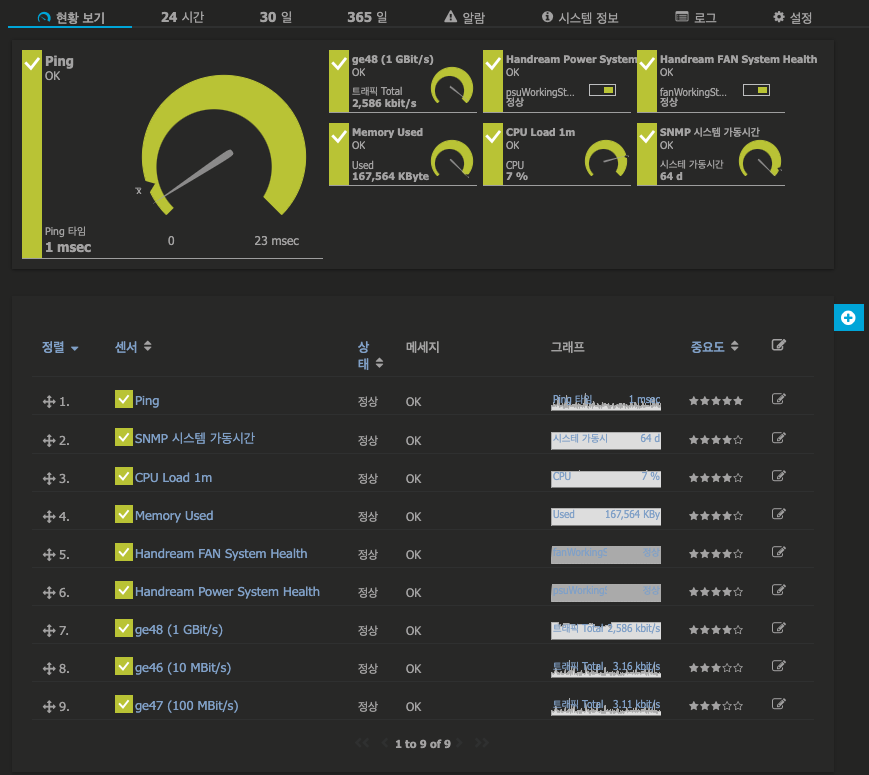
Task: Open the 시스템 정보 tab
Action: (580, 17)
